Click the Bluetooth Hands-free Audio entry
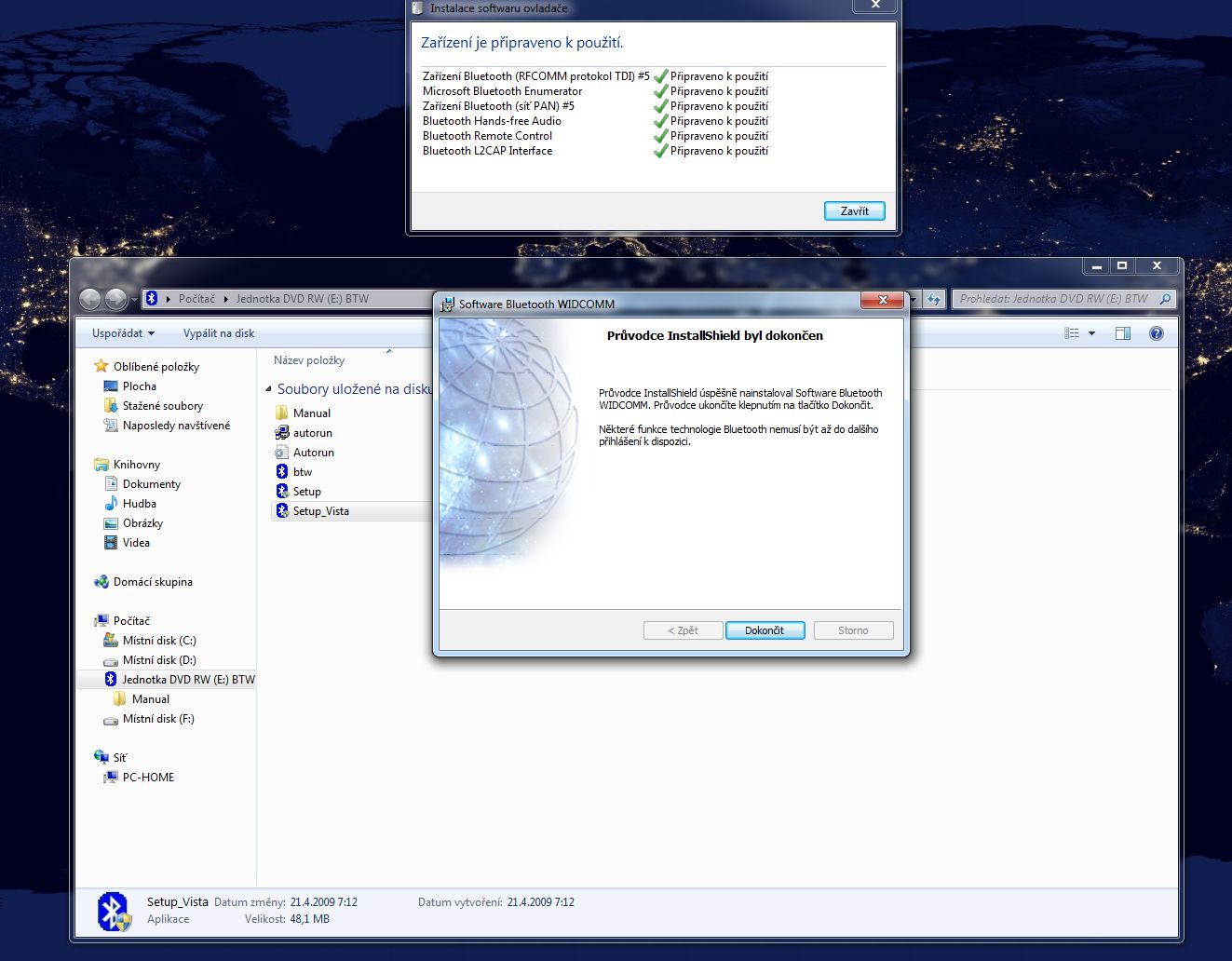Image resolution: width=1232 pixels, height=961 pixels. tap(492, 121)
